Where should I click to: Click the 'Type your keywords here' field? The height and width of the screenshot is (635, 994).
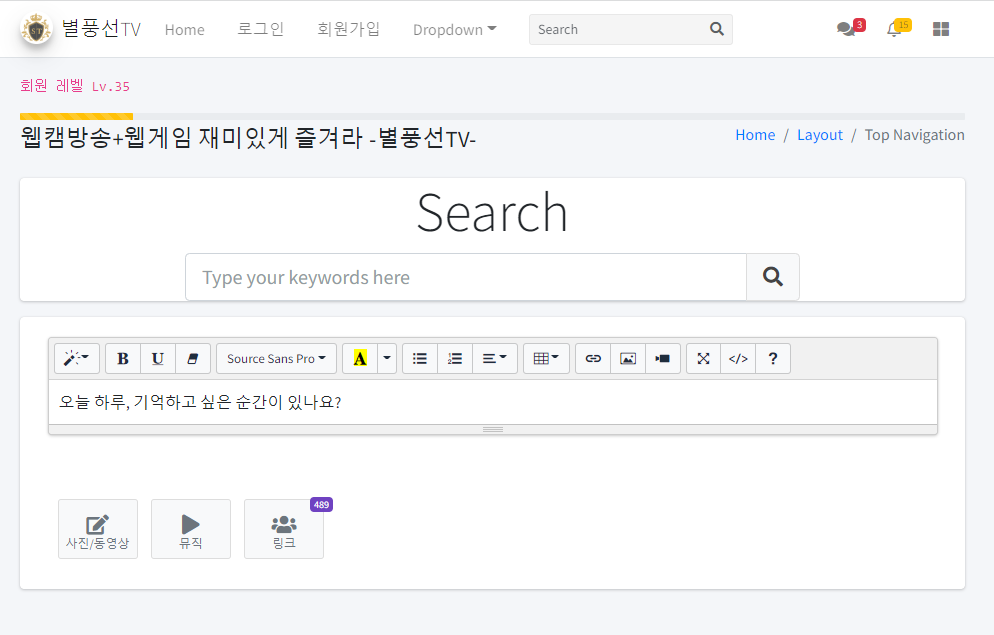[x=466, y=277]
